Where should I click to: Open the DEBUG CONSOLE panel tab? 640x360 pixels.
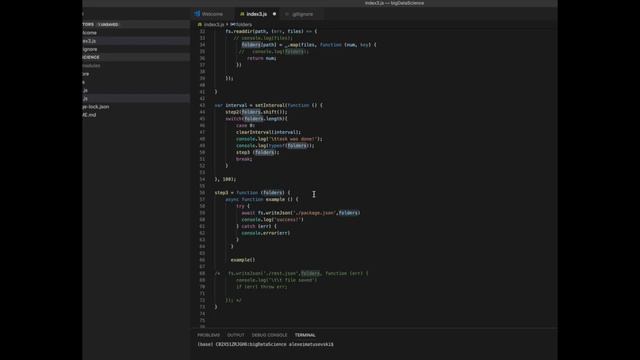coord(269,335)
